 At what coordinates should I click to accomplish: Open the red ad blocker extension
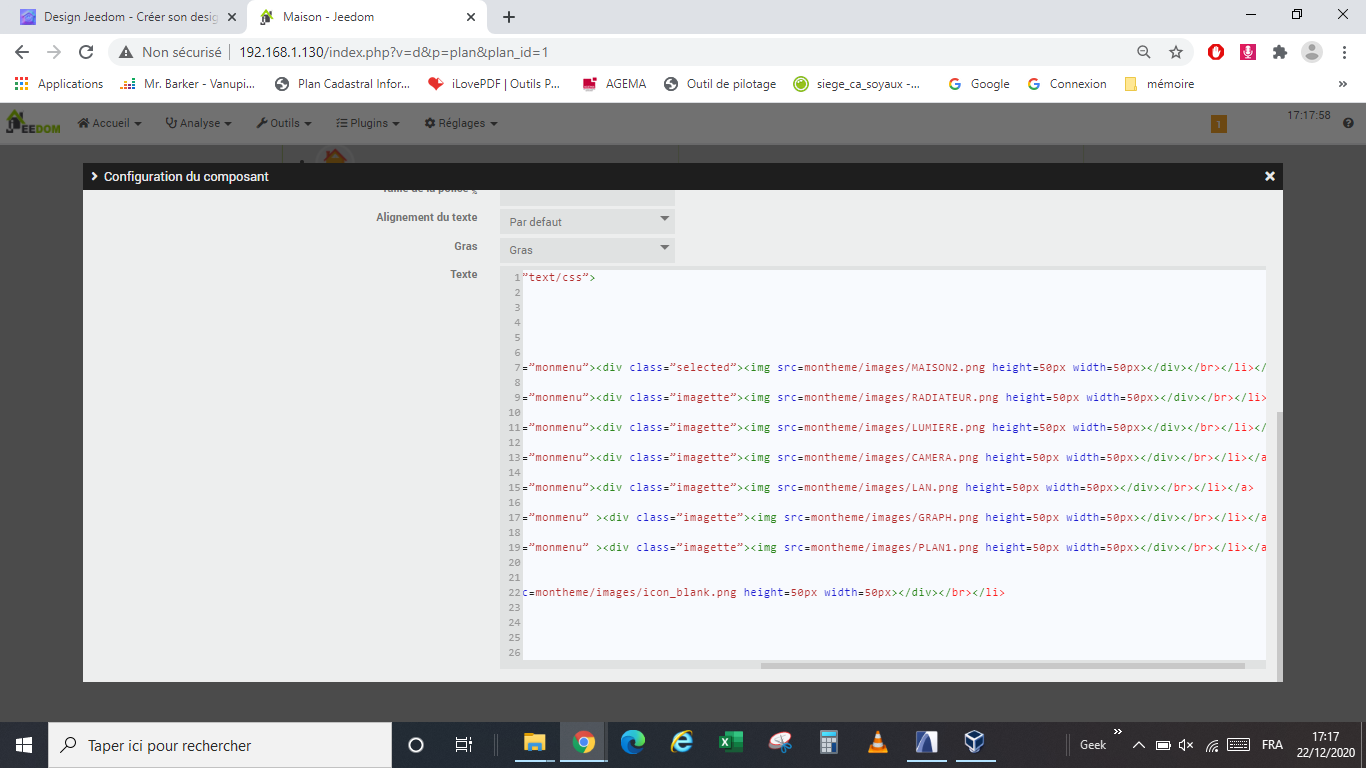coord(1216,52)
